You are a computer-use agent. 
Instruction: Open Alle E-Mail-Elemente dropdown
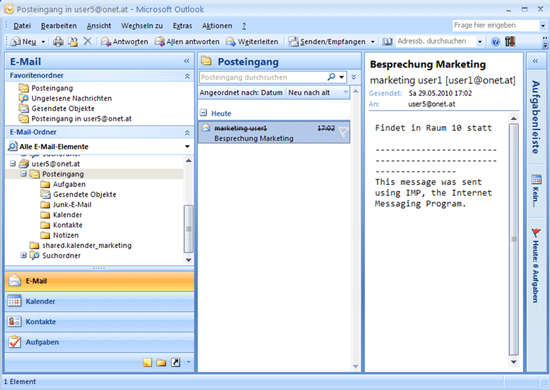click(x=187, y=147)
